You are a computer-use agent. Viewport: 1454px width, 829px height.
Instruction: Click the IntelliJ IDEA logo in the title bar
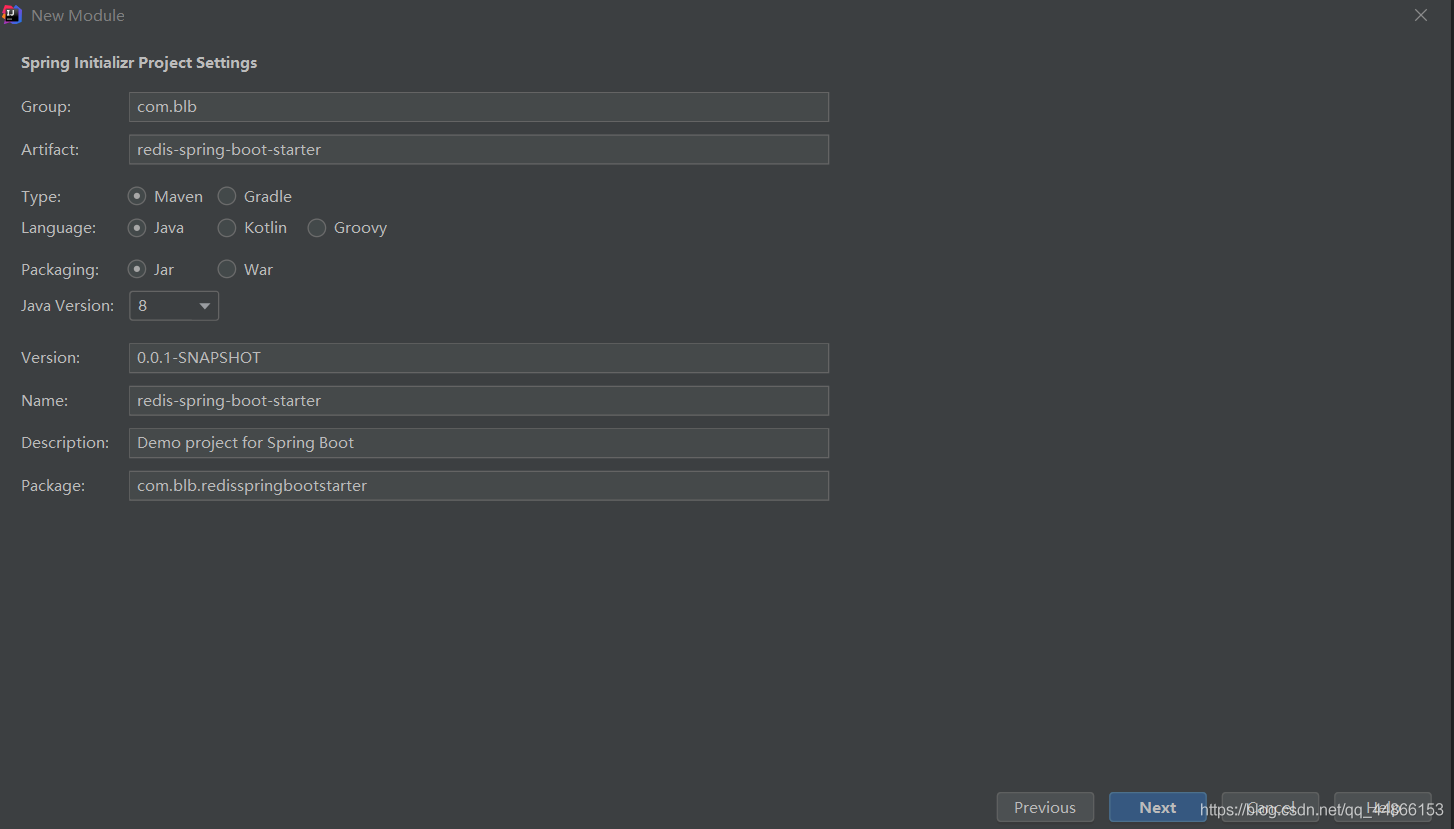(x=12, y=15)
